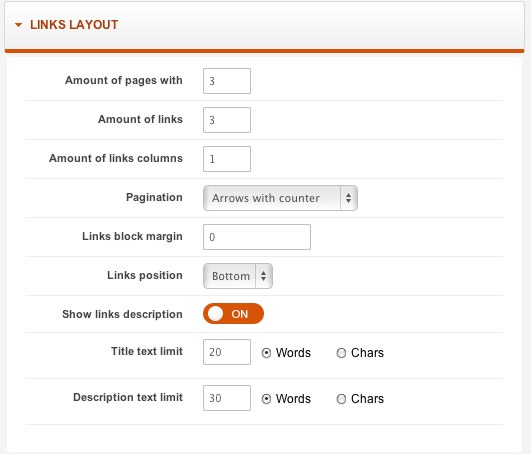This screenshot has height=454, width=531.
Task: Click the LINKS LAYOUT header title
Action: tap(74, 25)
